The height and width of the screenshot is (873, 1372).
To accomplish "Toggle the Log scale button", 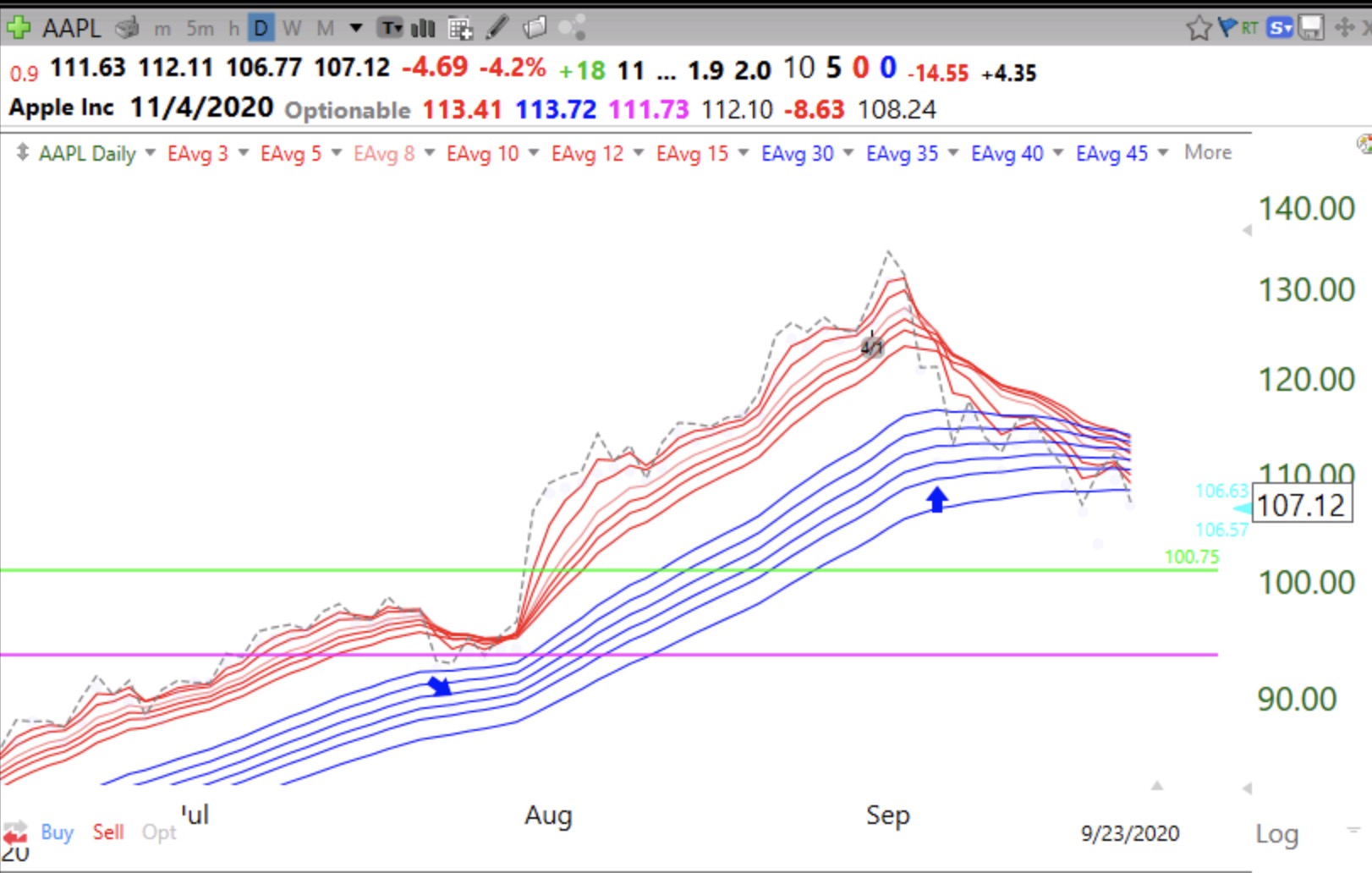I will point(1276,834).
